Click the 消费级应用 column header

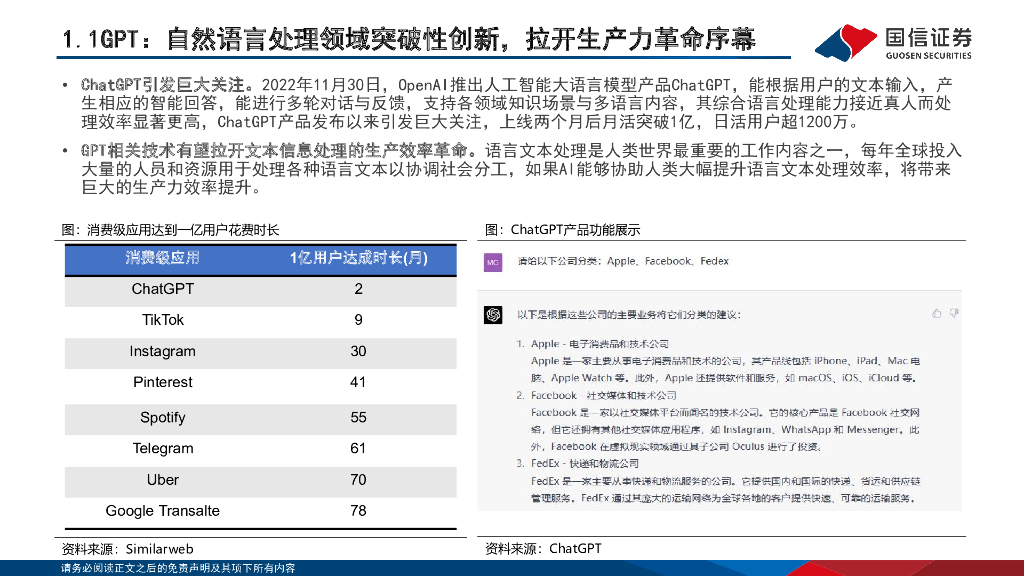[x=163, y=258]
